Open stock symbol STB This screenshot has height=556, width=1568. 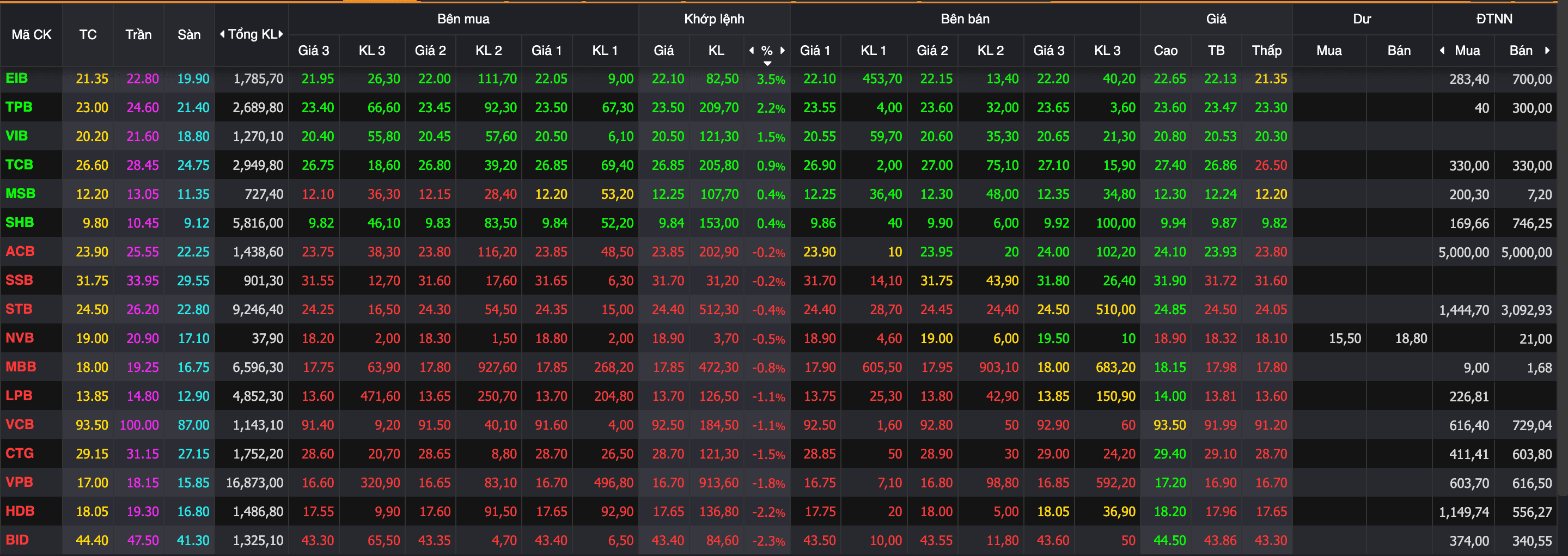pos(19,309)
